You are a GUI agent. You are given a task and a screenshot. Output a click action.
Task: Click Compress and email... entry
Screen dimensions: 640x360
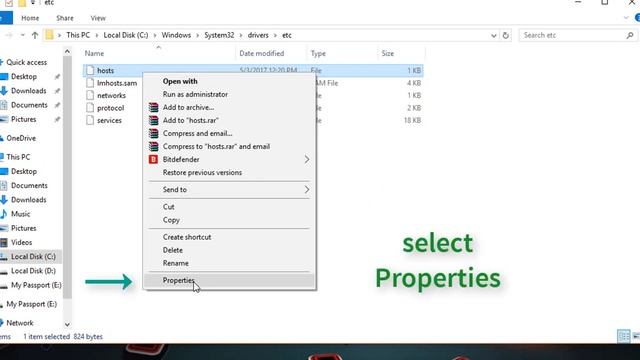coord(197,133)
